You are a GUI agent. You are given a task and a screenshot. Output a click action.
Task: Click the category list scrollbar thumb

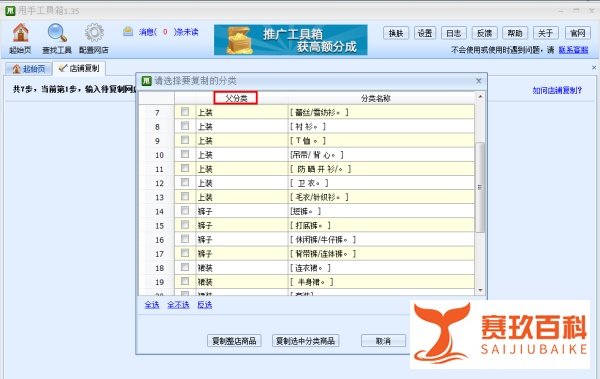[x=480, y=187]
